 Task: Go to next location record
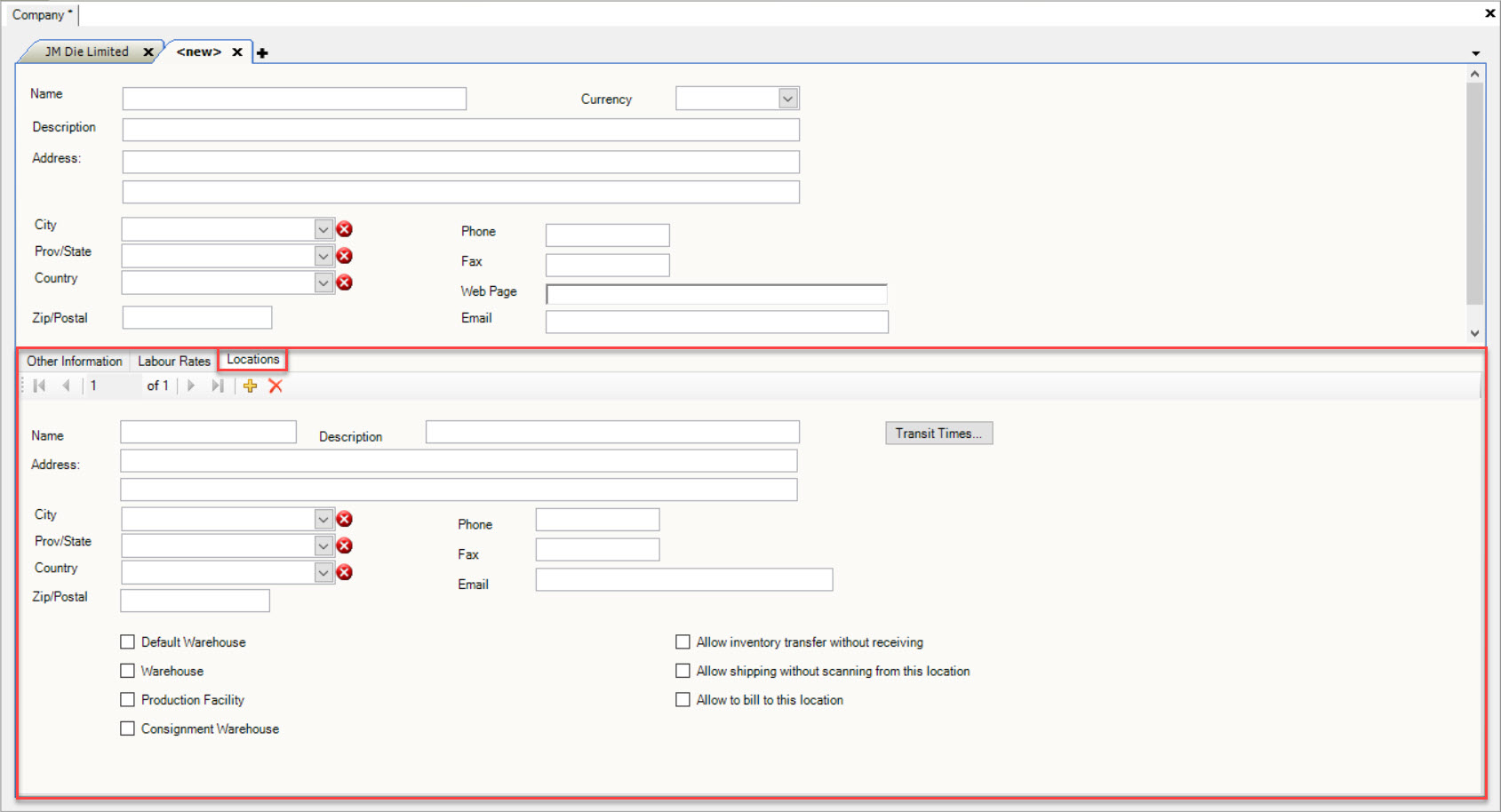point(190,386)
